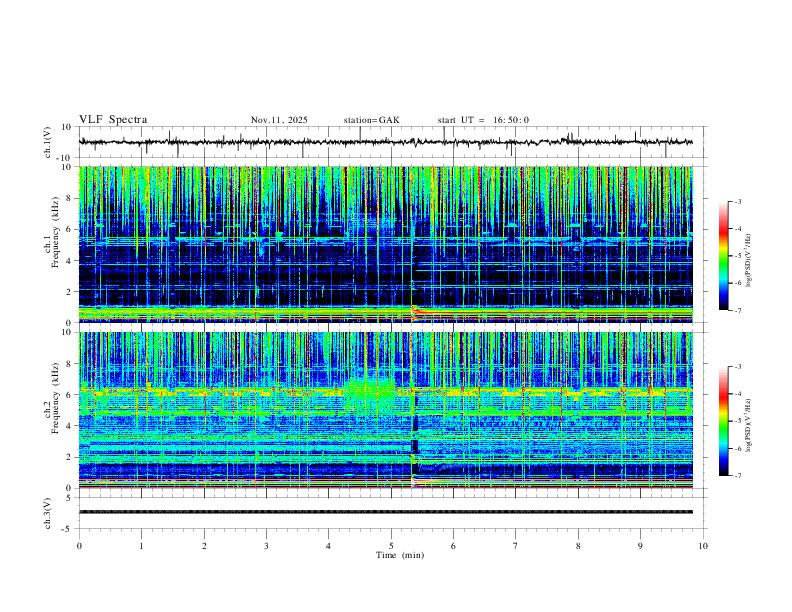Click time axis tick label "8"

(578, 546)
